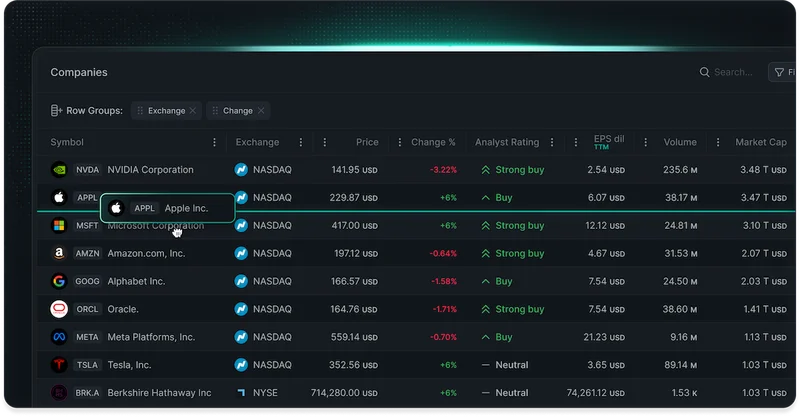Image resolution: width=800 pixels, height=417 pixels.
Task: Click the NYSE exchange icon in Berkshire row
Action: 241,393
